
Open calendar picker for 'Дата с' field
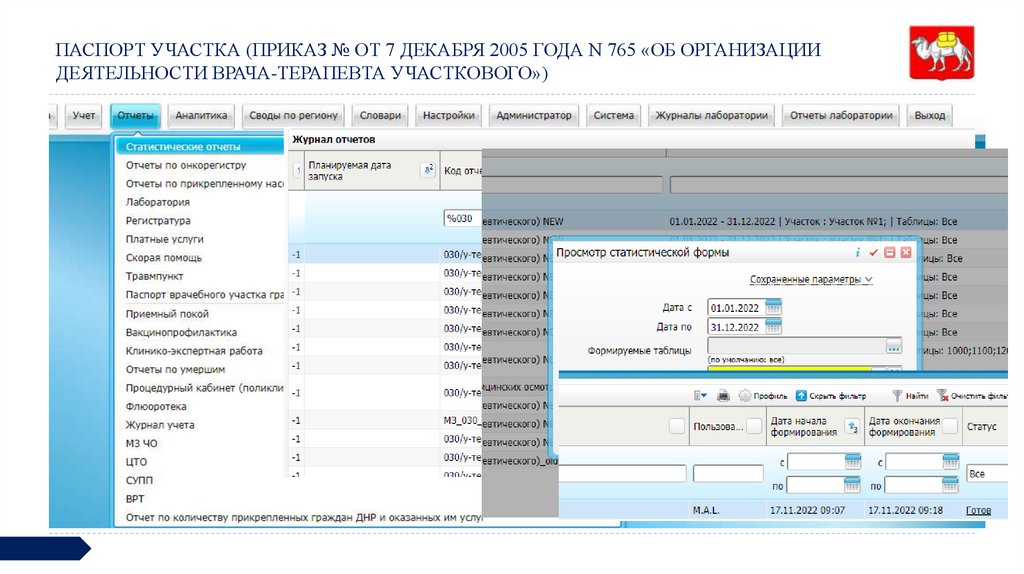click(773, 307)
